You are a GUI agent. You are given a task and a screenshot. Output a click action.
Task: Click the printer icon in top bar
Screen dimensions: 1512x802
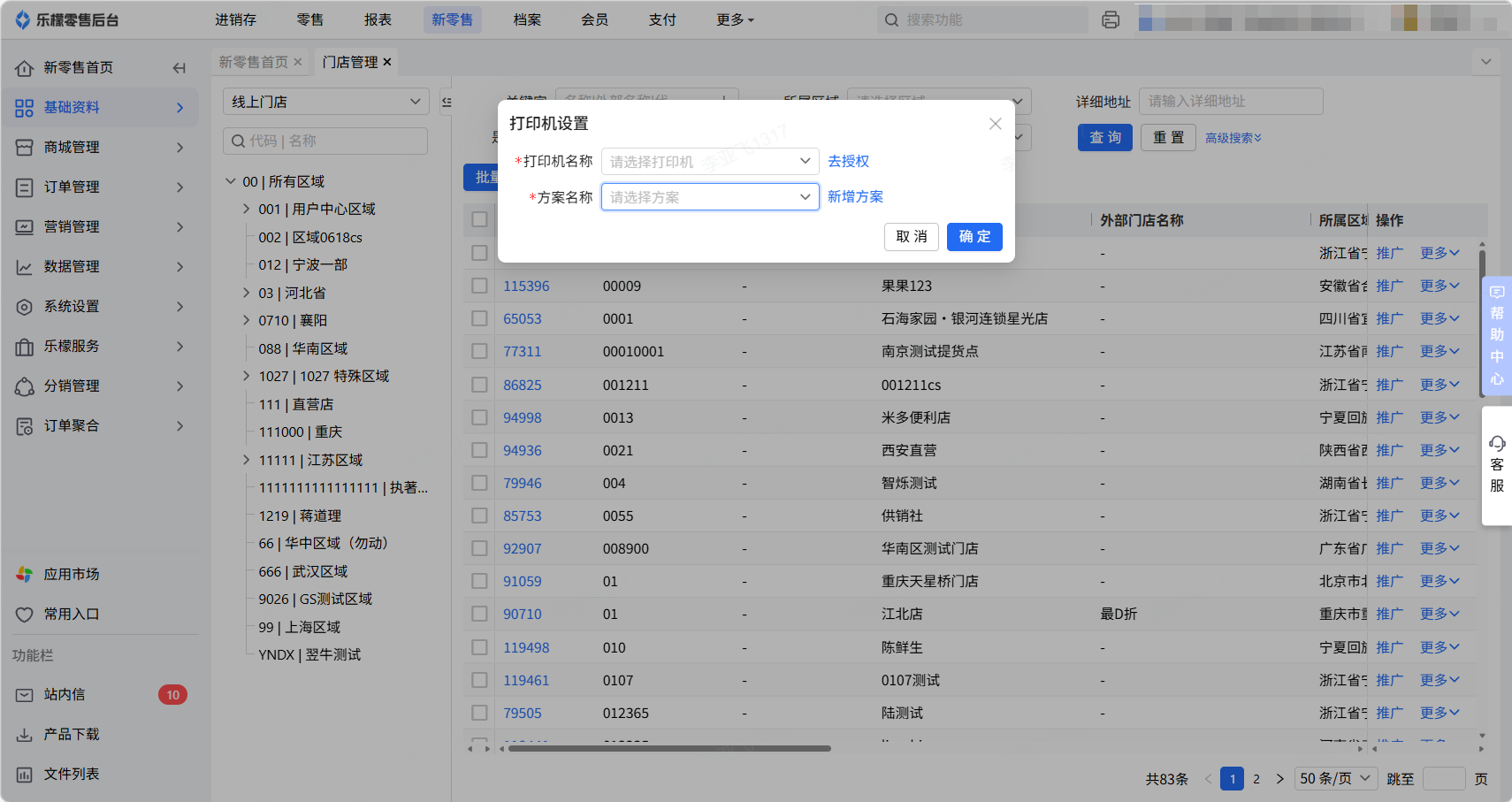[1111, 19]
